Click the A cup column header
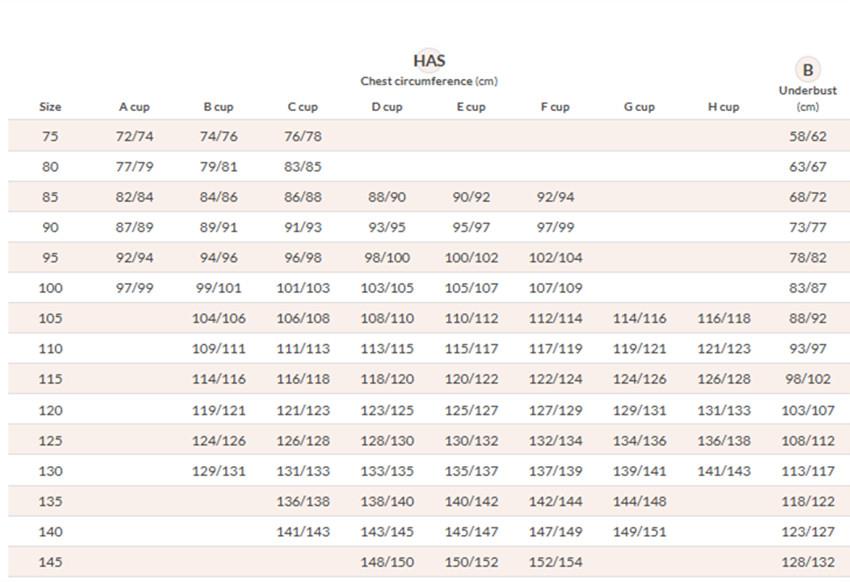 tap(134, 107)
